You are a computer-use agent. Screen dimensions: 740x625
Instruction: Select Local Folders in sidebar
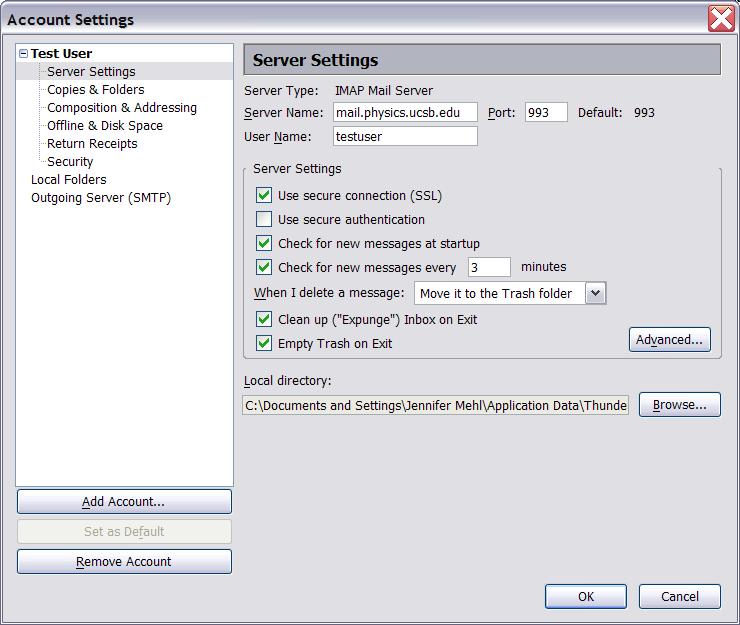68,179
